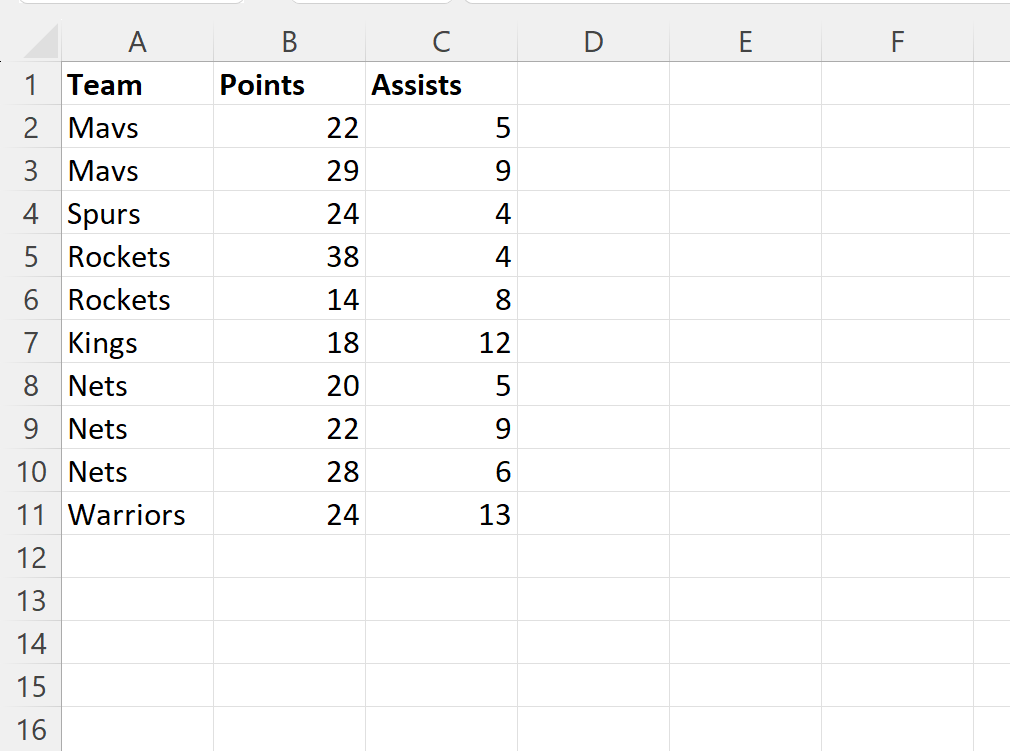Select row 12 header
This screenshot has height=751, width=1010.
[x=31, y=557]
